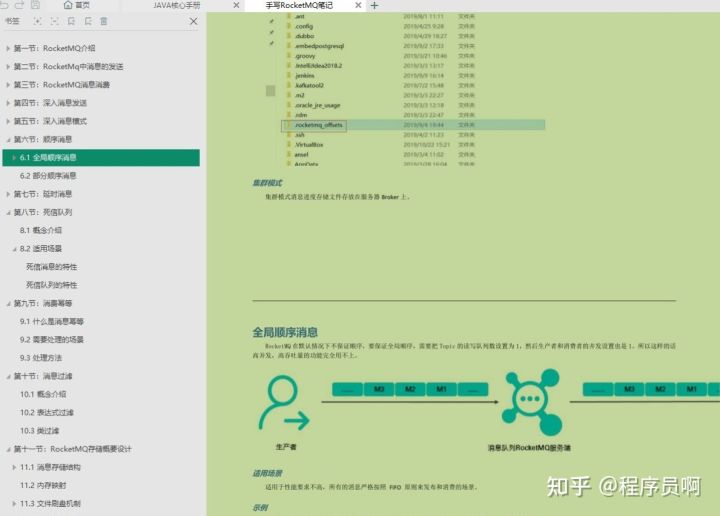This screenshot has height=516, width=720.
Task: Open bookmark 第三节：RocketMQ消息消费
Action: (62, 84)
